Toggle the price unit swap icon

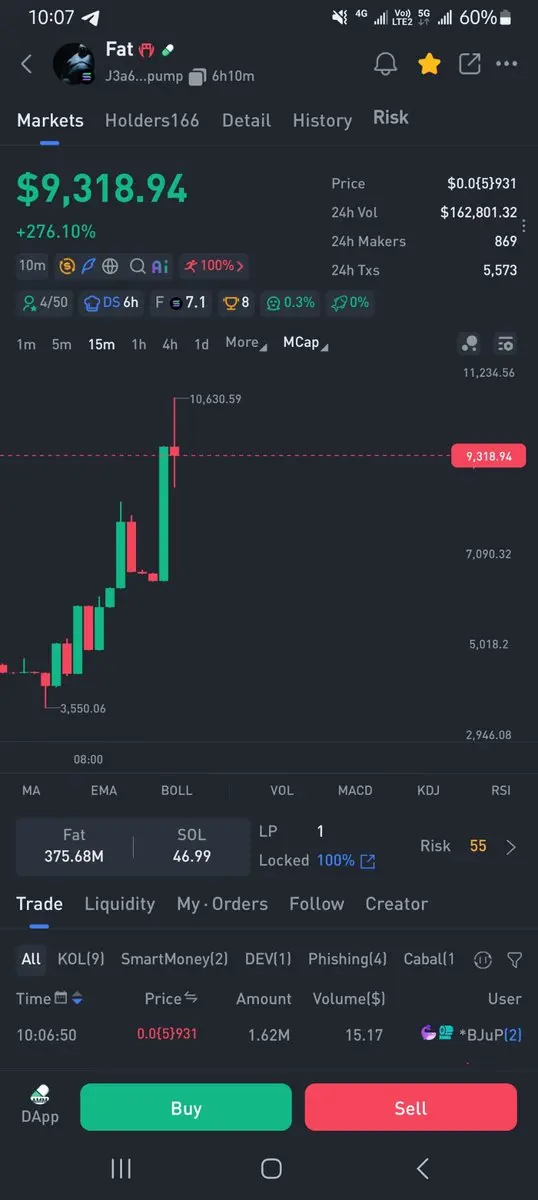coord(191,998)
